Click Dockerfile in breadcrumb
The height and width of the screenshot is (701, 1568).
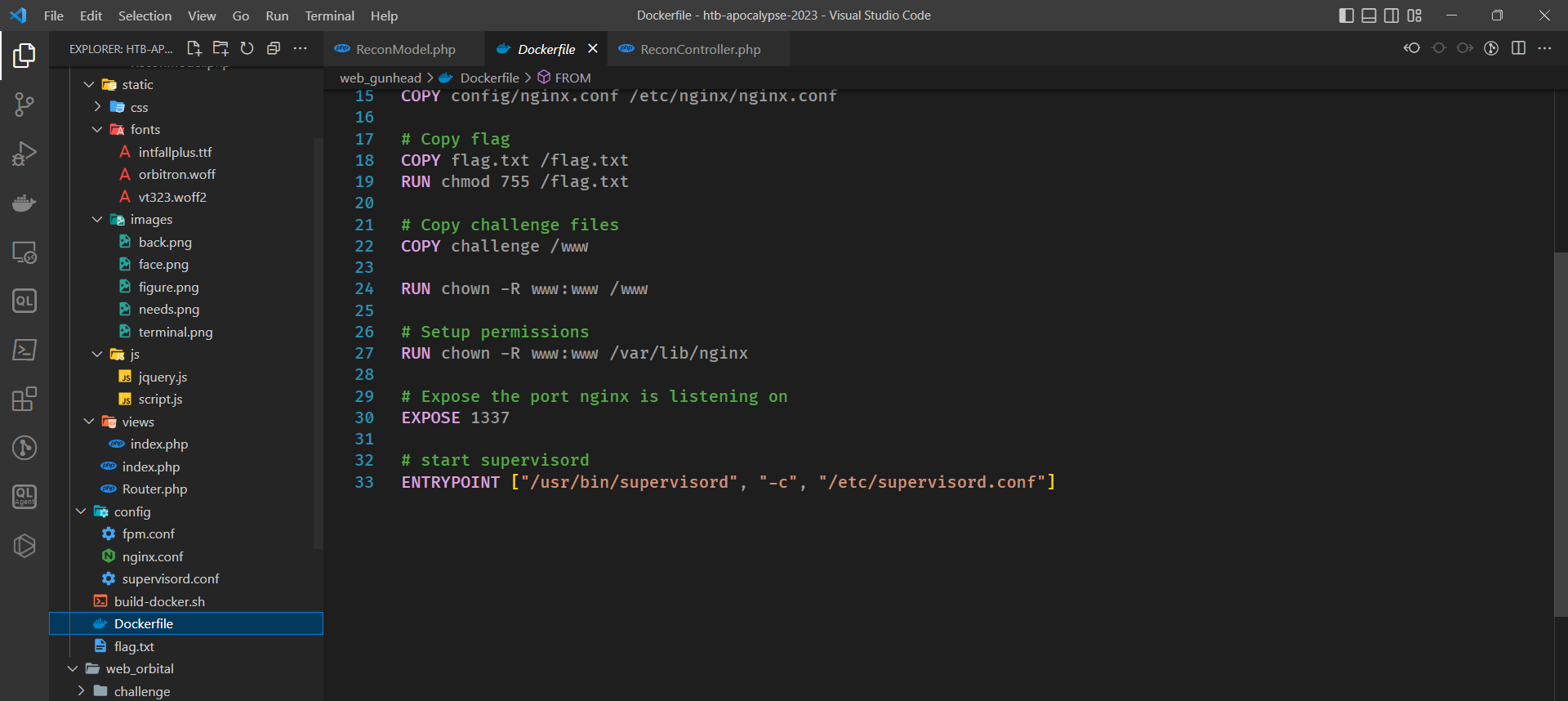[489, 78]
